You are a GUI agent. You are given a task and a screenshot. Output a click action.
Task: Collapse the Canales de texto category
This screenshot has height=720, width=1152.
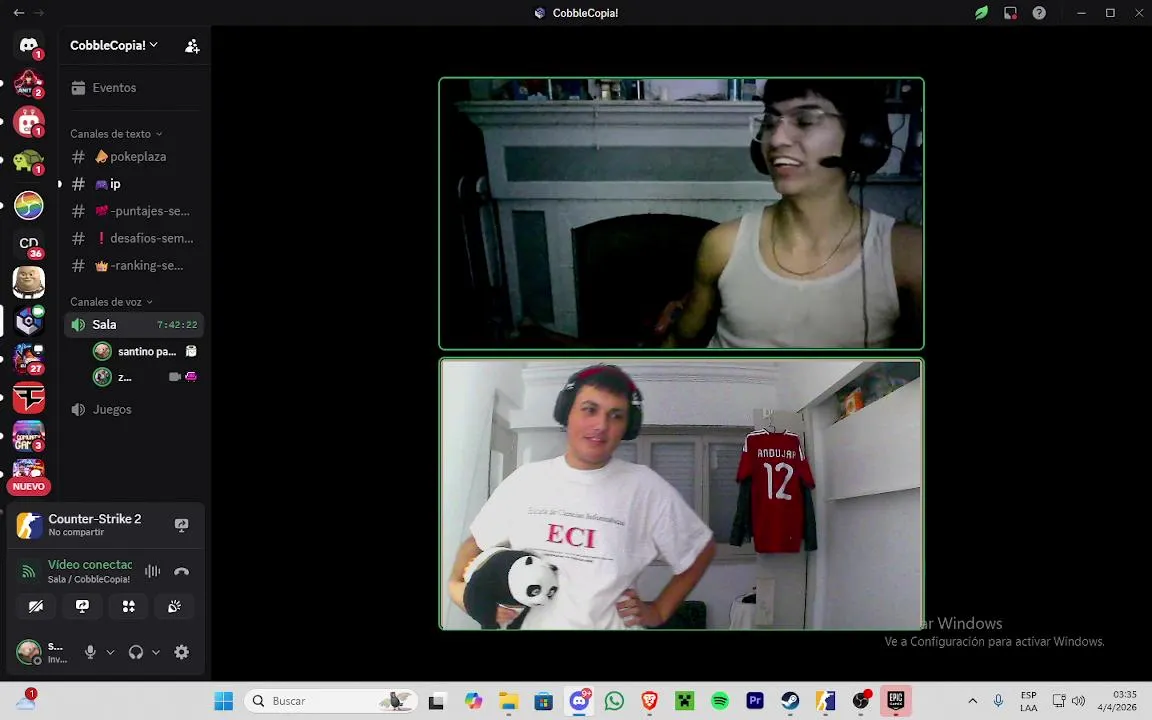116,134
